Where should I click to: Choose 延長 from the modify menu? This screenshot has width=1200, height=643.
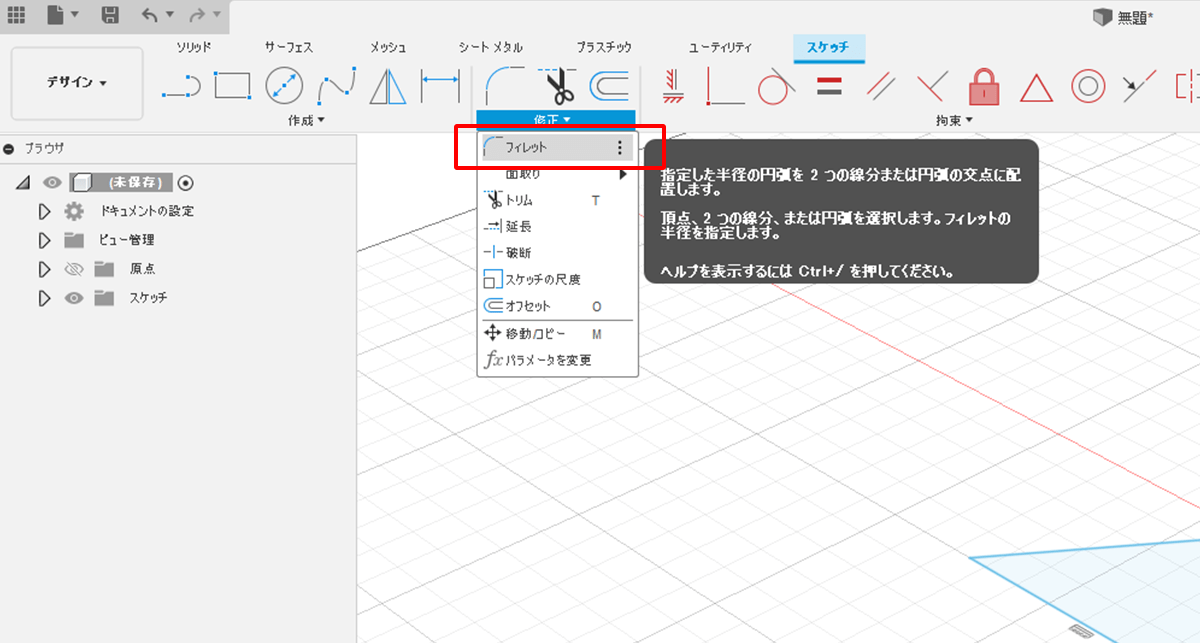point(556,227)
